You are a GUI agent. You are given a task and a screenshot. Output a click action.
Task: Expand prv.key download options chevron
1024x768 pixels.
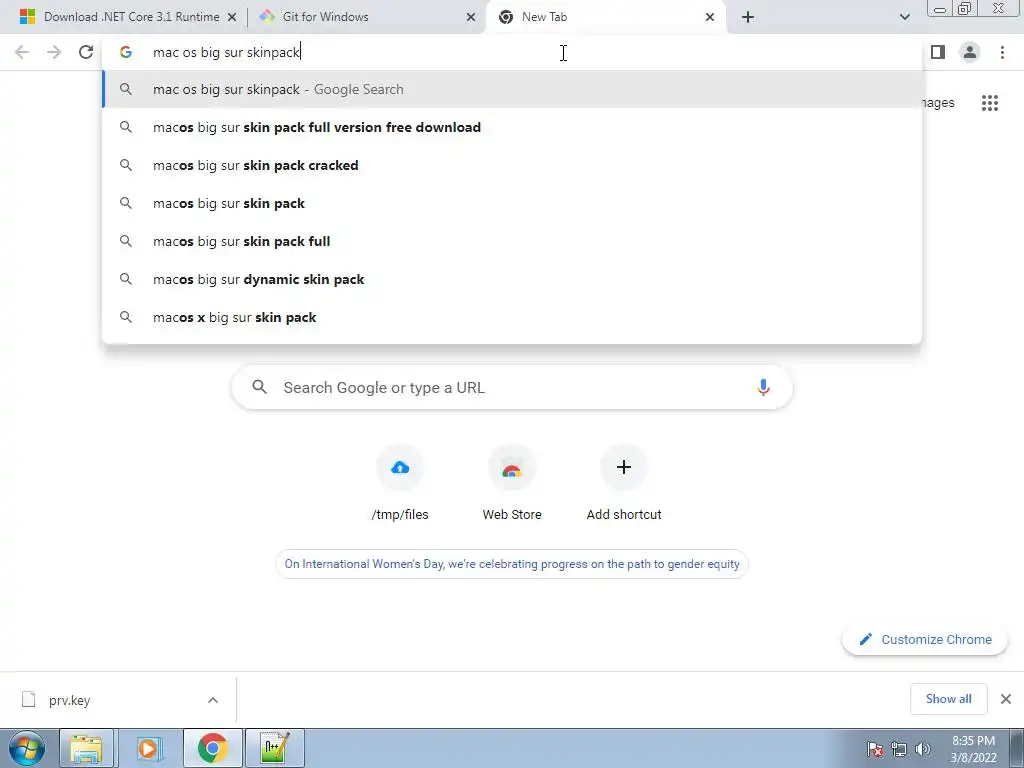click(x=213, y=700)
